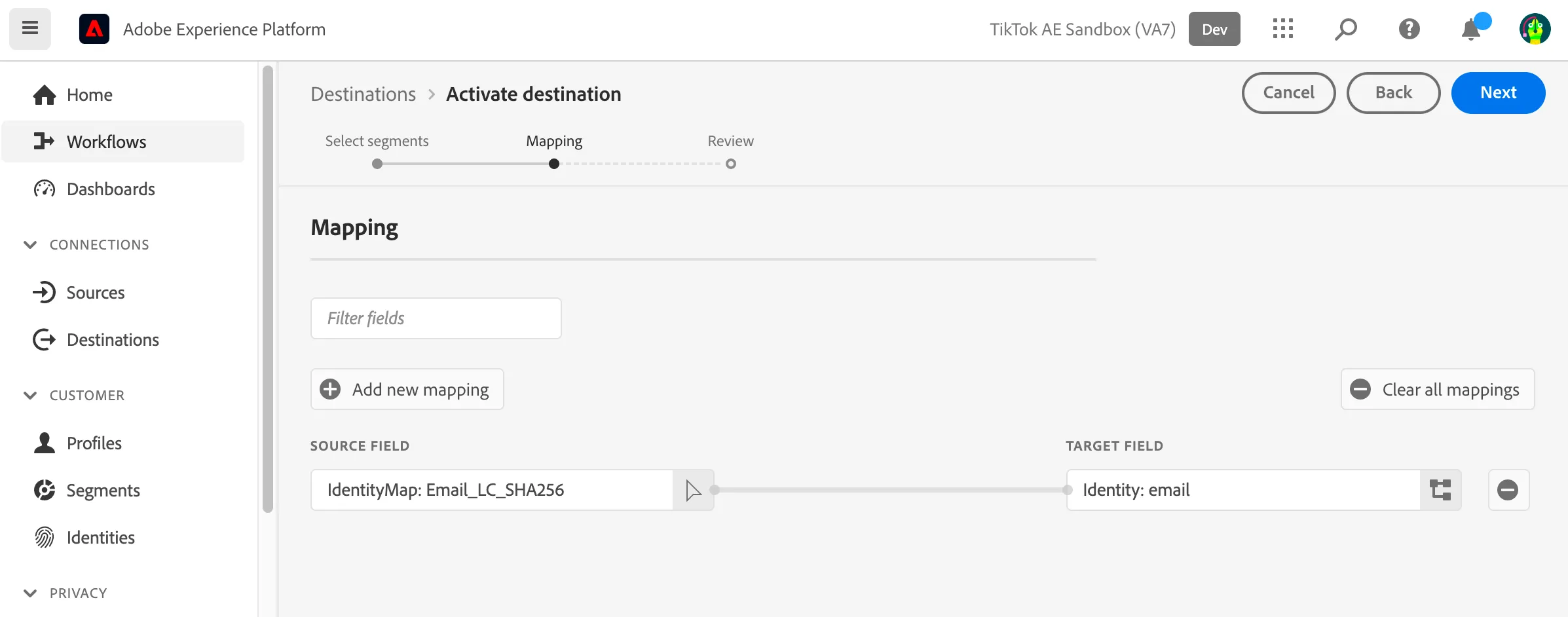The image size is (1568, 617).
Task: Toggle the hamburger navigation menu
Action: (30, 29)
